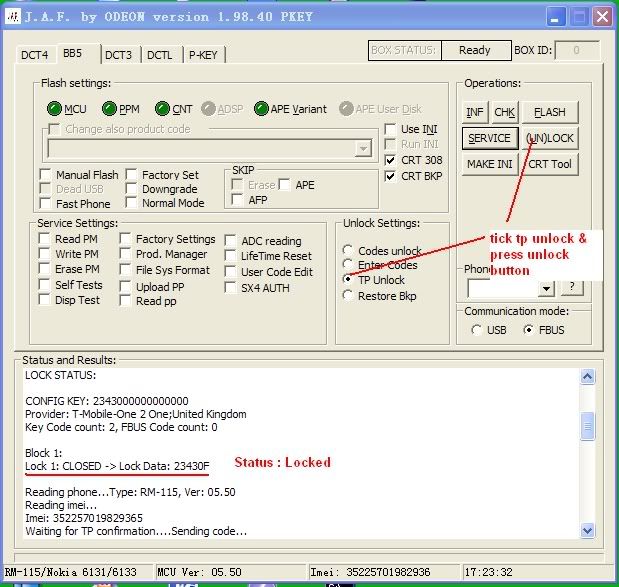The height and width of the screenshot is (587, 619).
Task: Check the ADC reading option
Action: pos(230,240)
